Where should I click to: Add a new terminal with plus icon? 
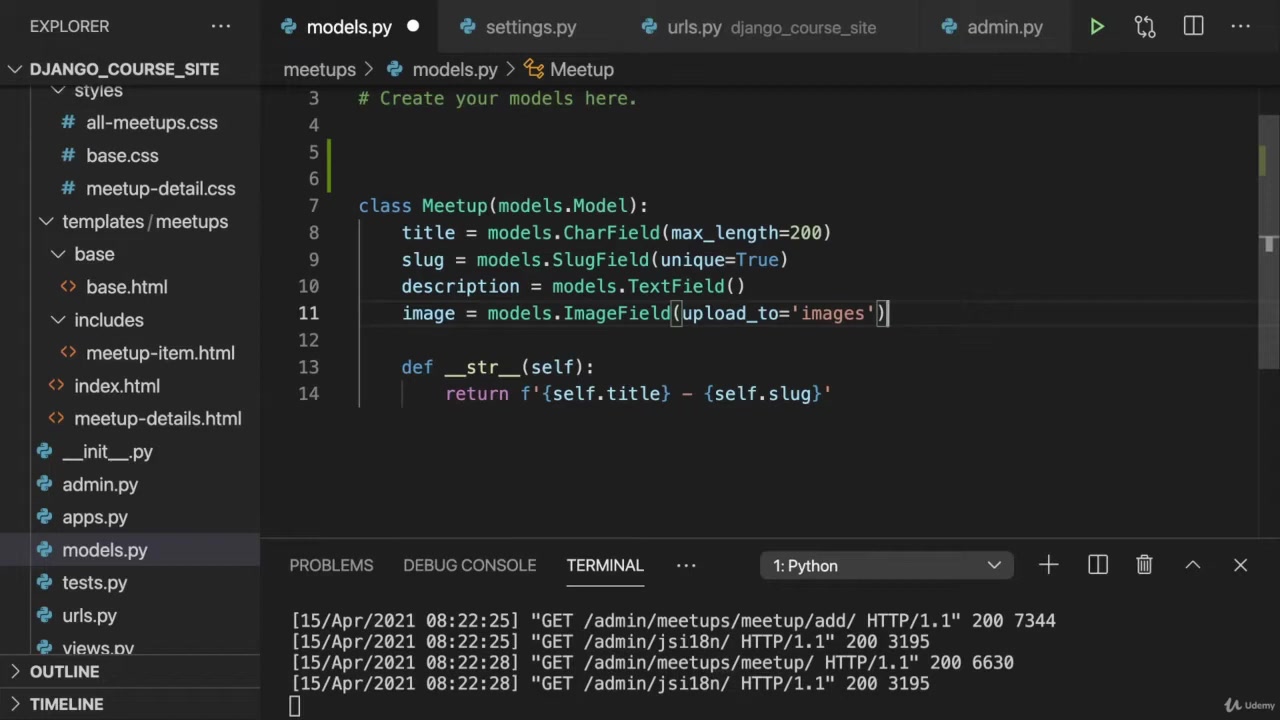[1048, 565]
